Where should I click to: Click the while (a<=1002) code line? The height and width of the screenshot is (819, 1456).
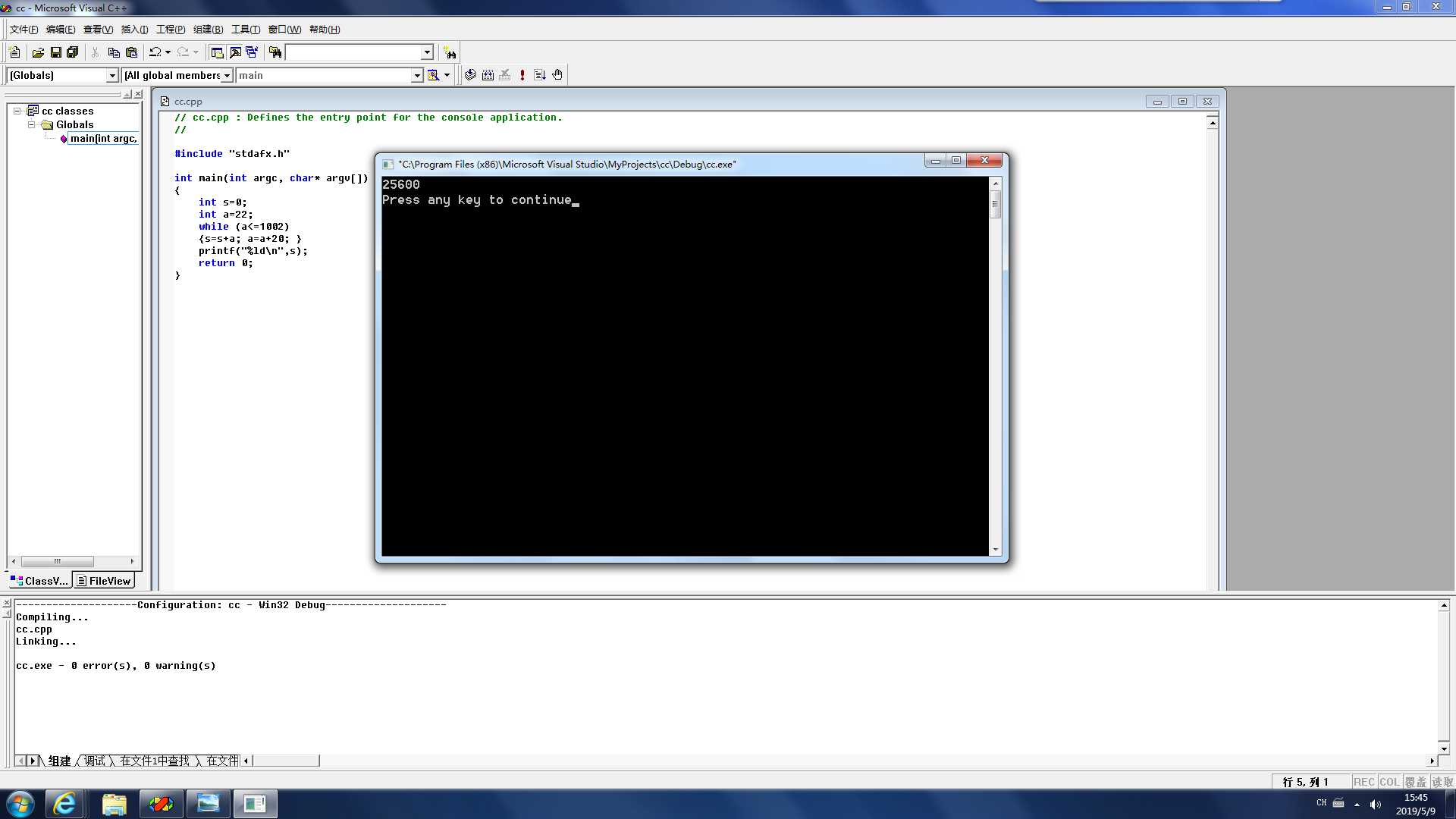click(243, 227)
